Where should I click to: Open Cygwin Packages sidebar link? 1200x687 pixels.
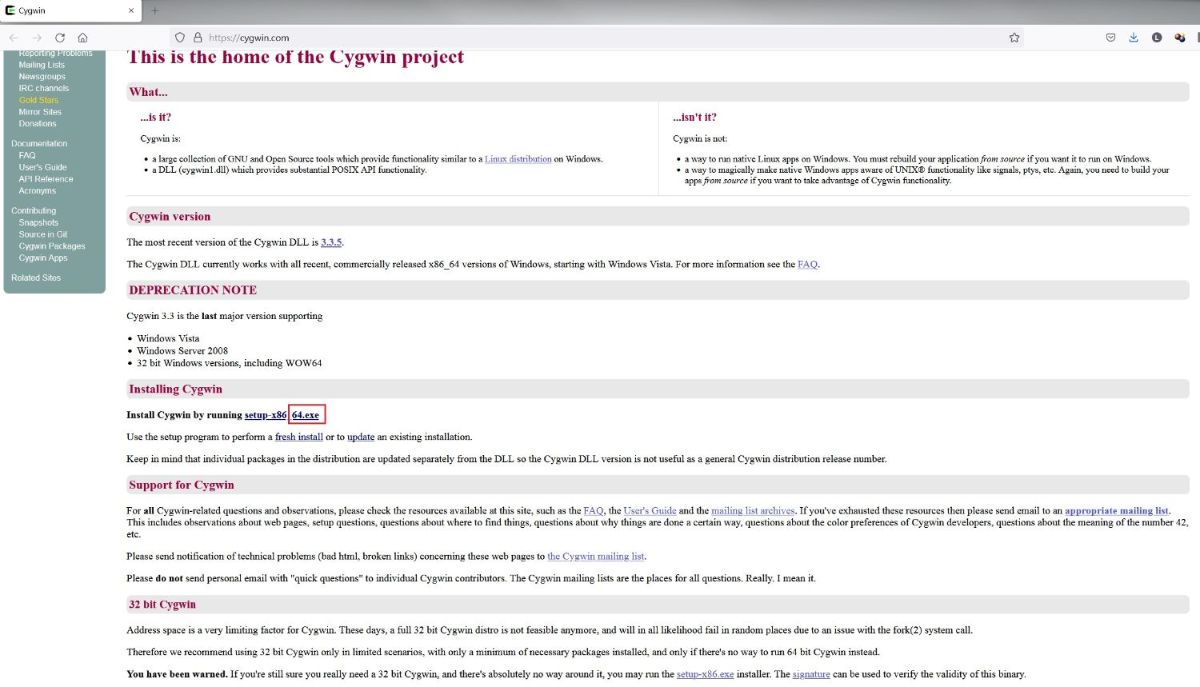coord(52,246)
